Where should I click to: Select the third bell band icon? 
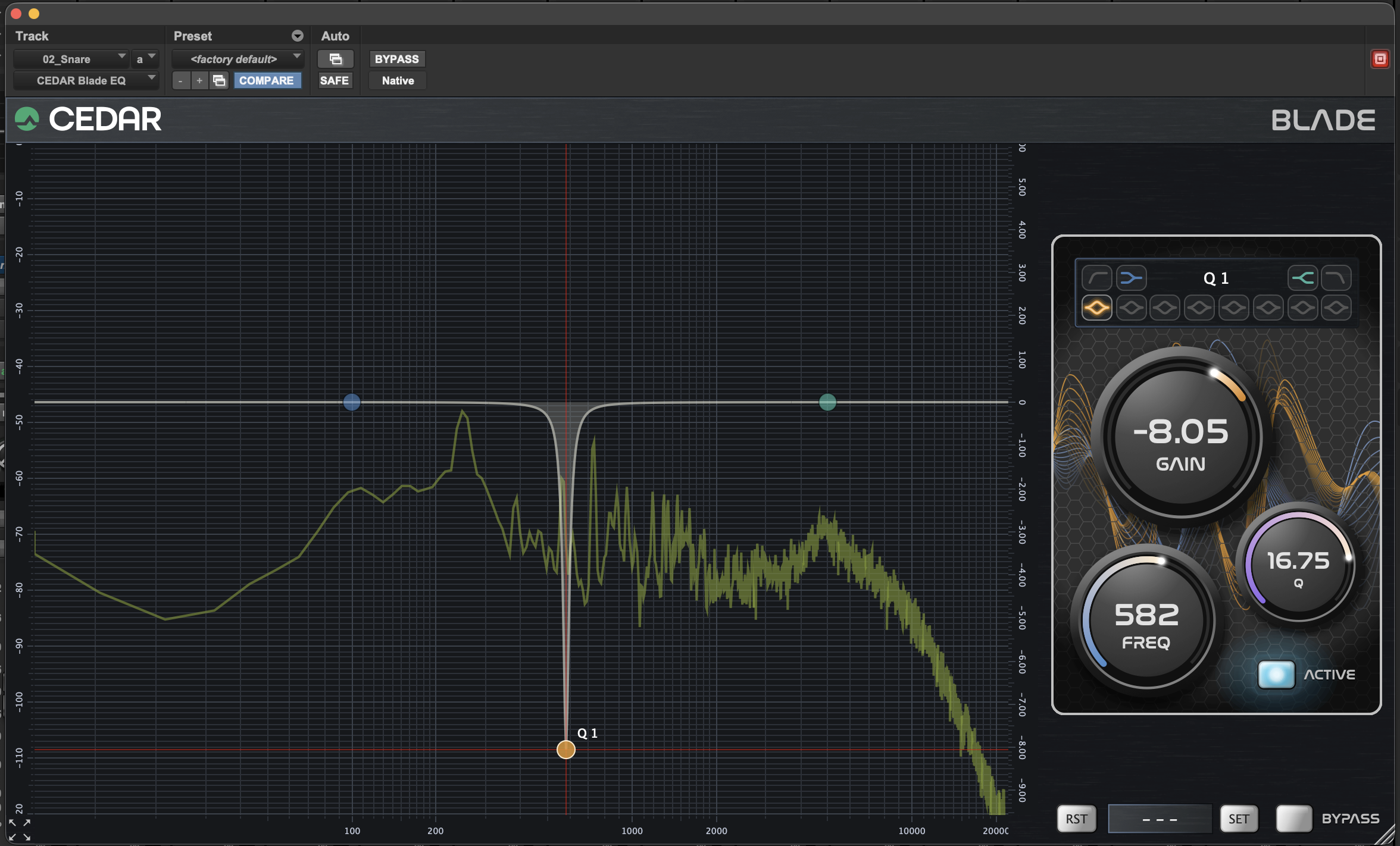(1165, 308)
